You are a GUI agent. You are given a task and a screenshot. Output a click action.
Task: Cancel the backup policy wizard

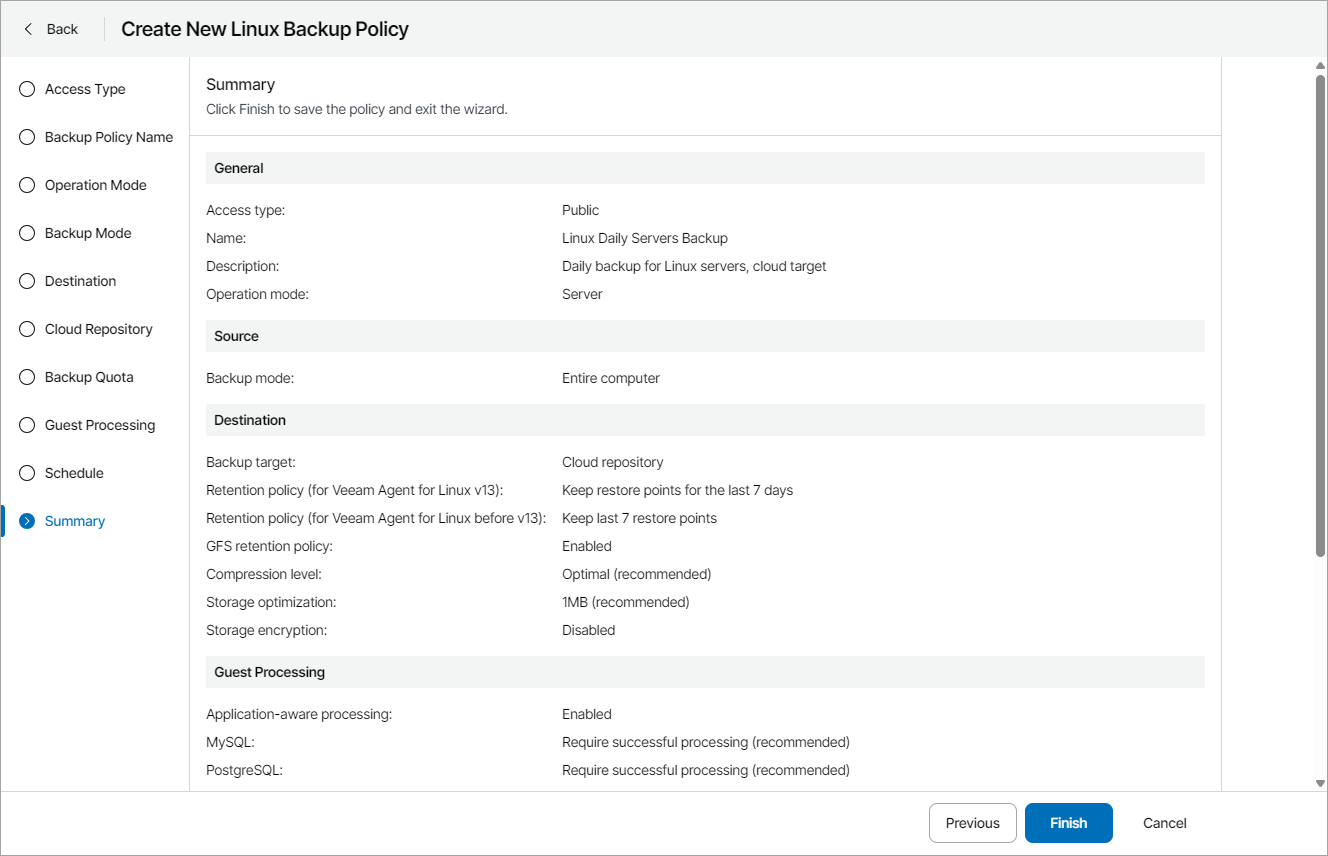pos(1164,823)
